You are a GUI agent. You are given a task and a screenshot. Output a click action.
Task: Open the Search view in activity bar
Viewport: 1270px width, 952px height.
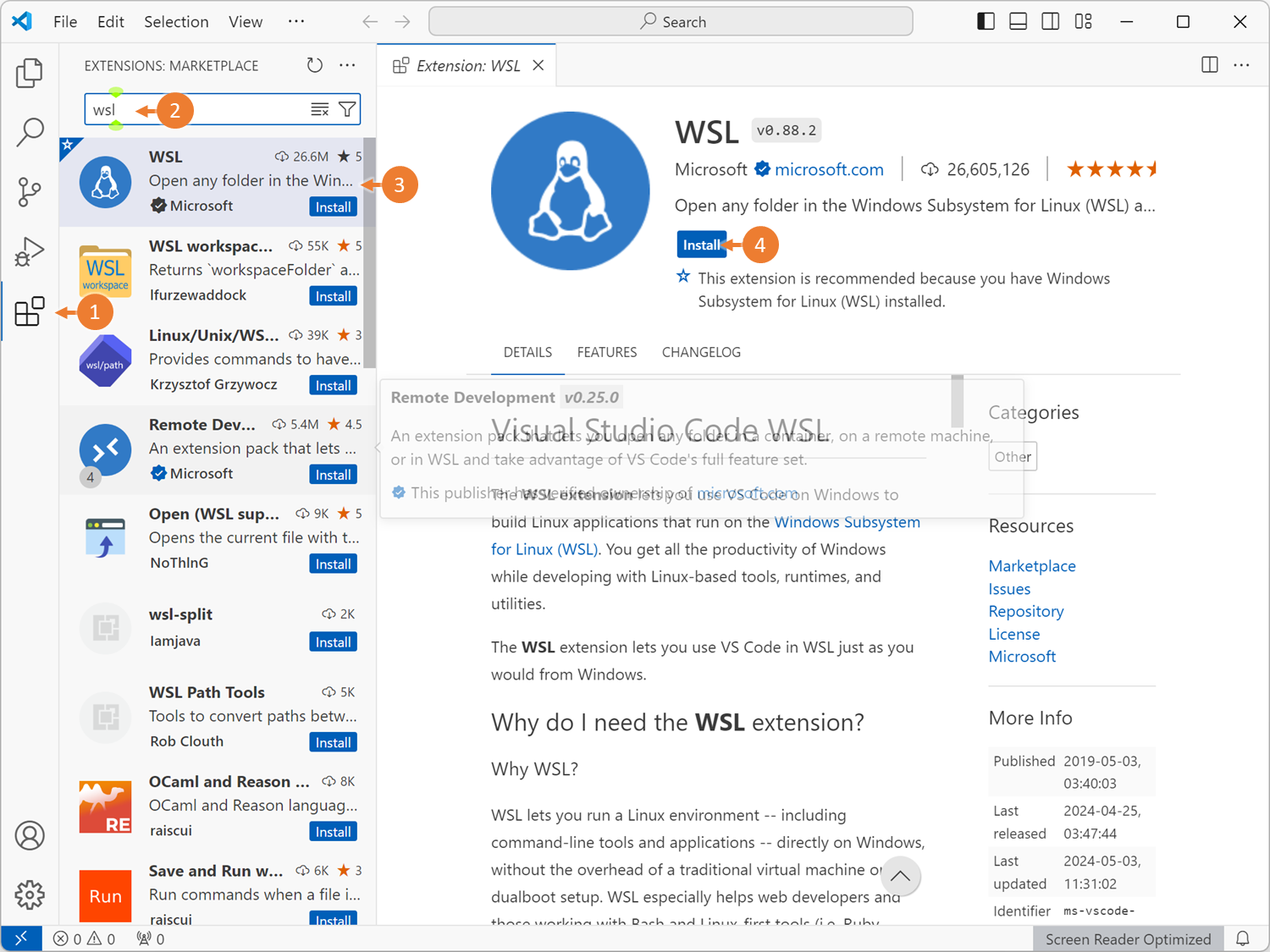coord(30,132)
